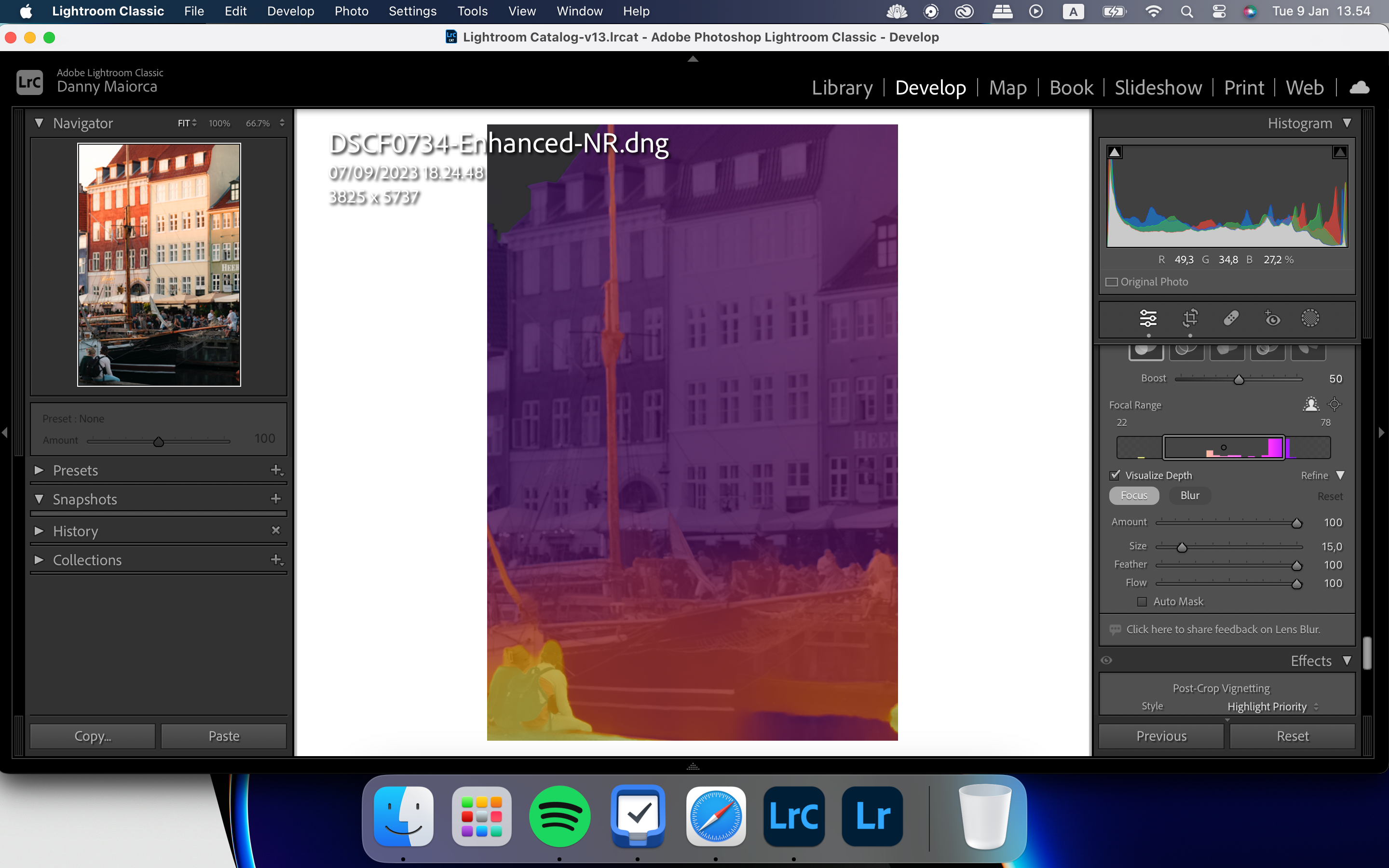Screen dimensions: 1389x868
Task: Select the Tools menu item
Action: 470,11
